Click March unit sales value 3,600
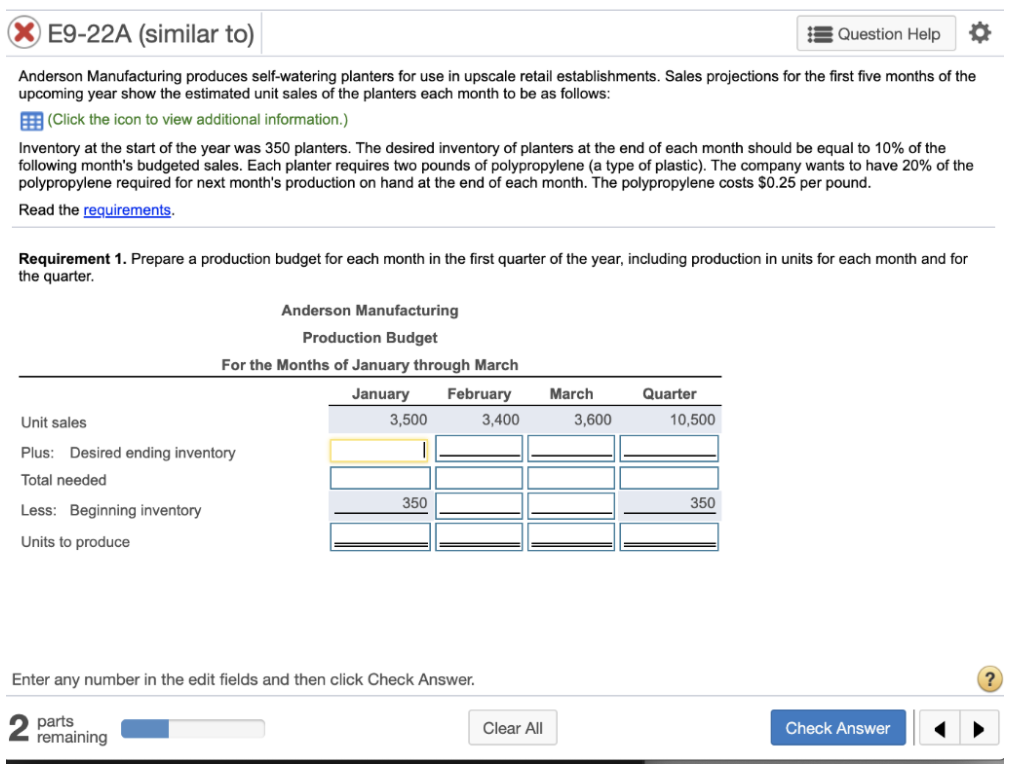Viewport: 1014px width, 776px height. coord(592,420)
